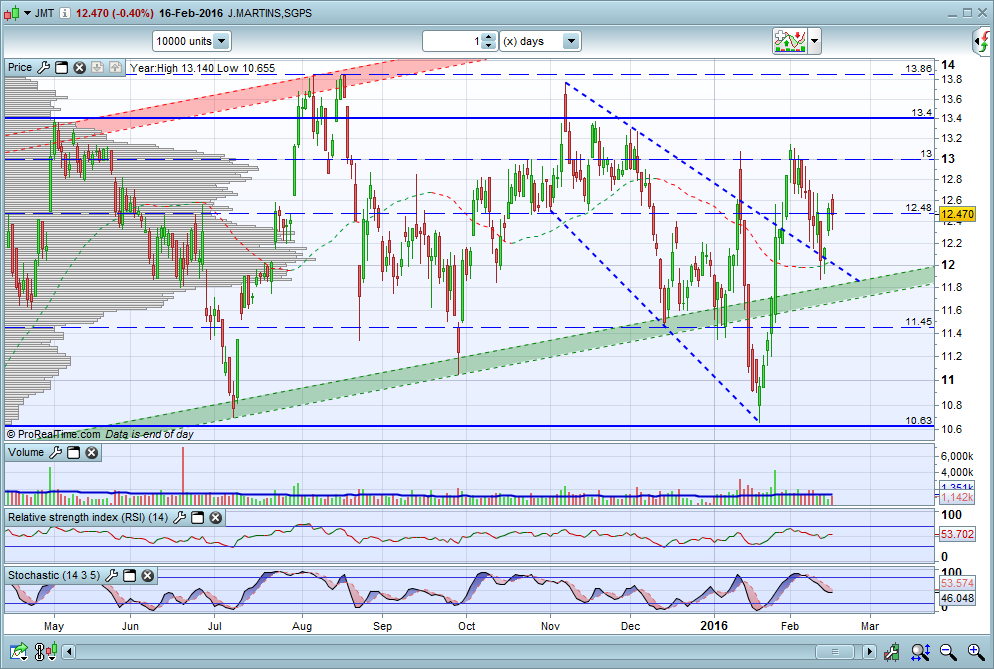
Task: Zoom in with the plus magnifier
Action: [x=976, y=651]
